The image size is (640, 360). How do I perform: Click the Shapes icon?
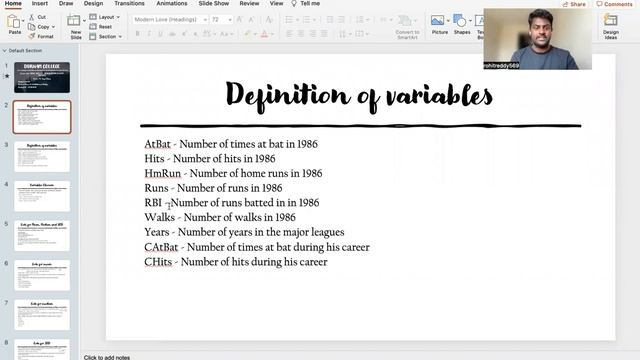[x=460, y=20]
